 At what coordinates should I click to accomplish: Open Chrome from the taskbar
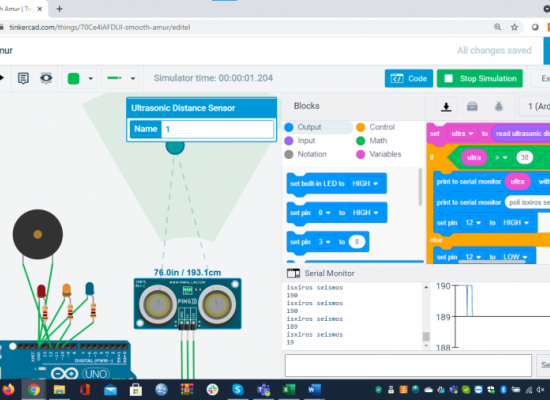tap(34, 390)
